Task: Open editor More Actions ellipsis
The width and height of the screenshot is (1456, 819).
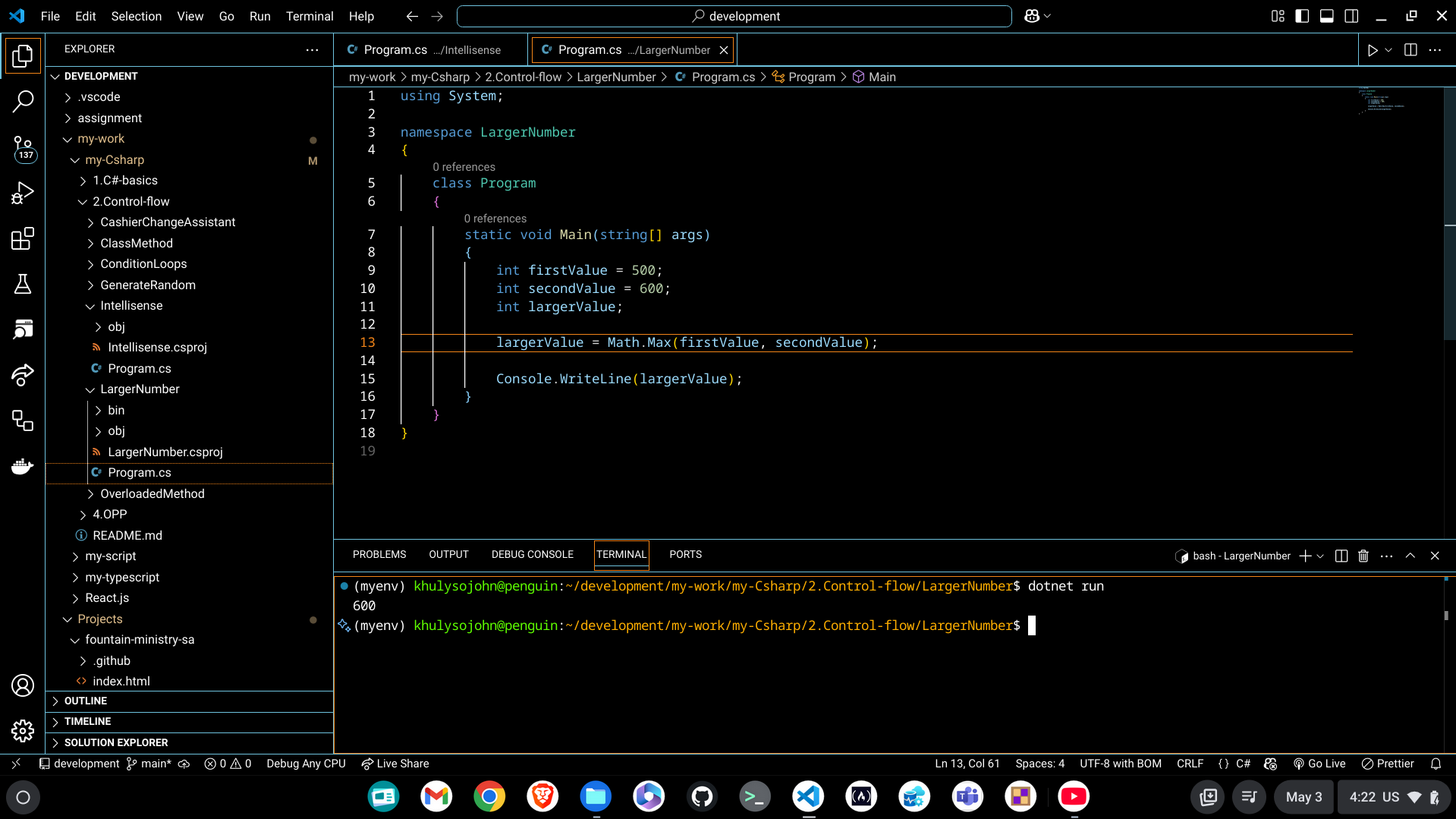Action: point(1435,50)
